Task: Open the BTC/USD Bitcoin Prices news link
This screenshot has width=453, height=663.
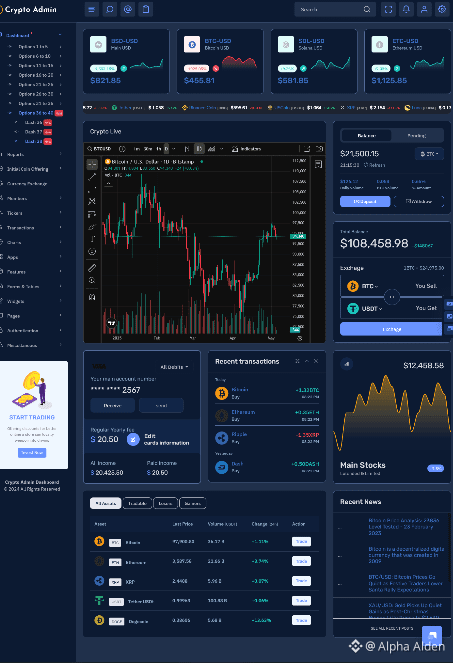Action: pos(405,583)
